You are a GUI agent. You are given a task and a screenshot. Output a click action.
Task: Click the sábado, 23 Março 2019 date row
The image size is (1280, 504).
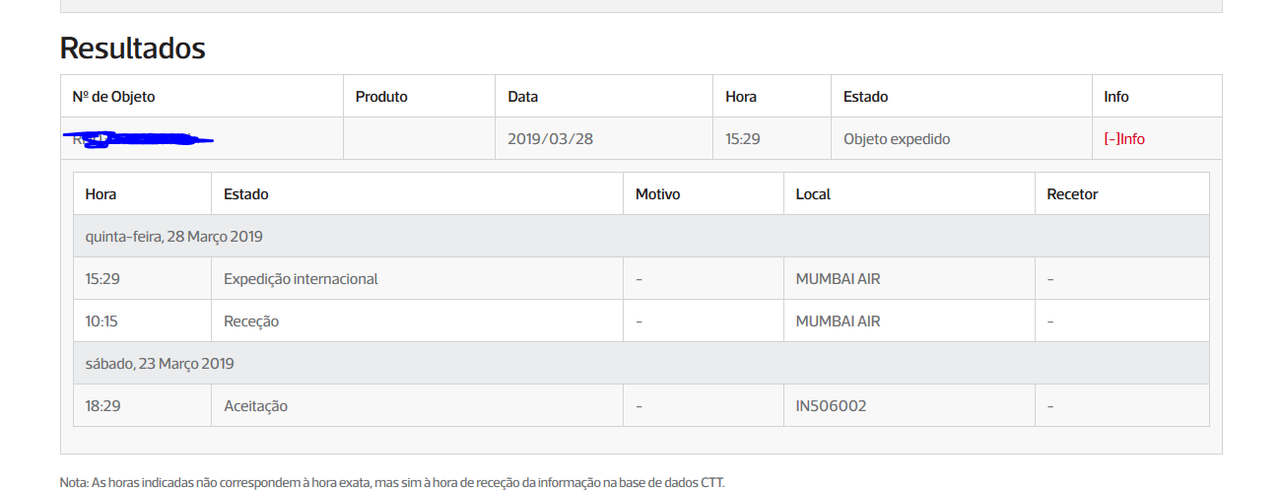tap(641, 364)
